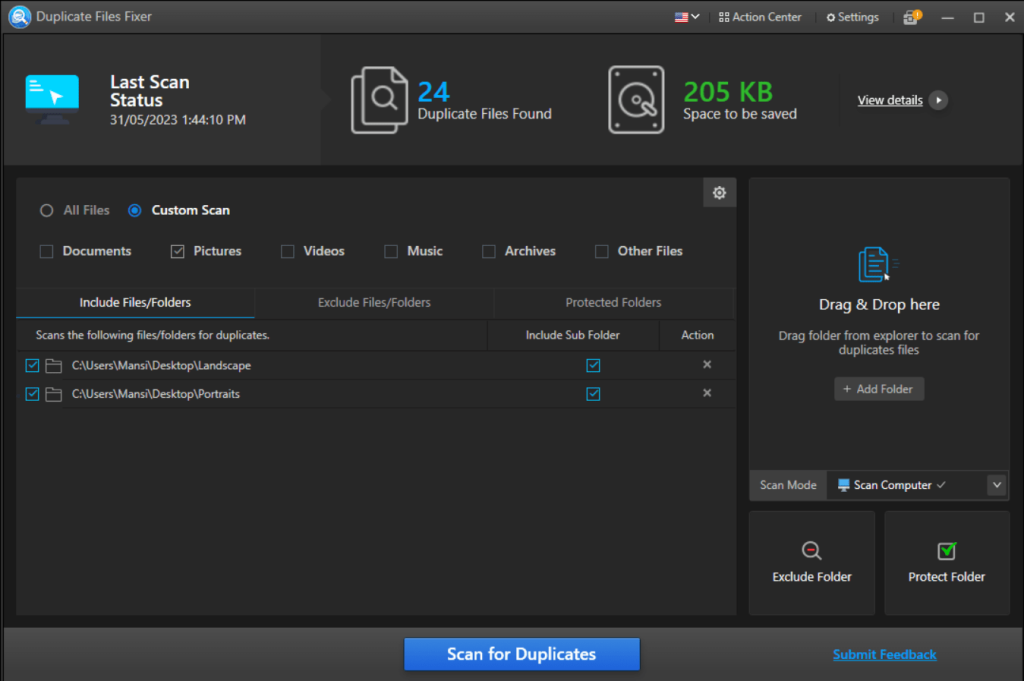
Task: Click the Scan for Duplicates button
Action: pos(522,654)
